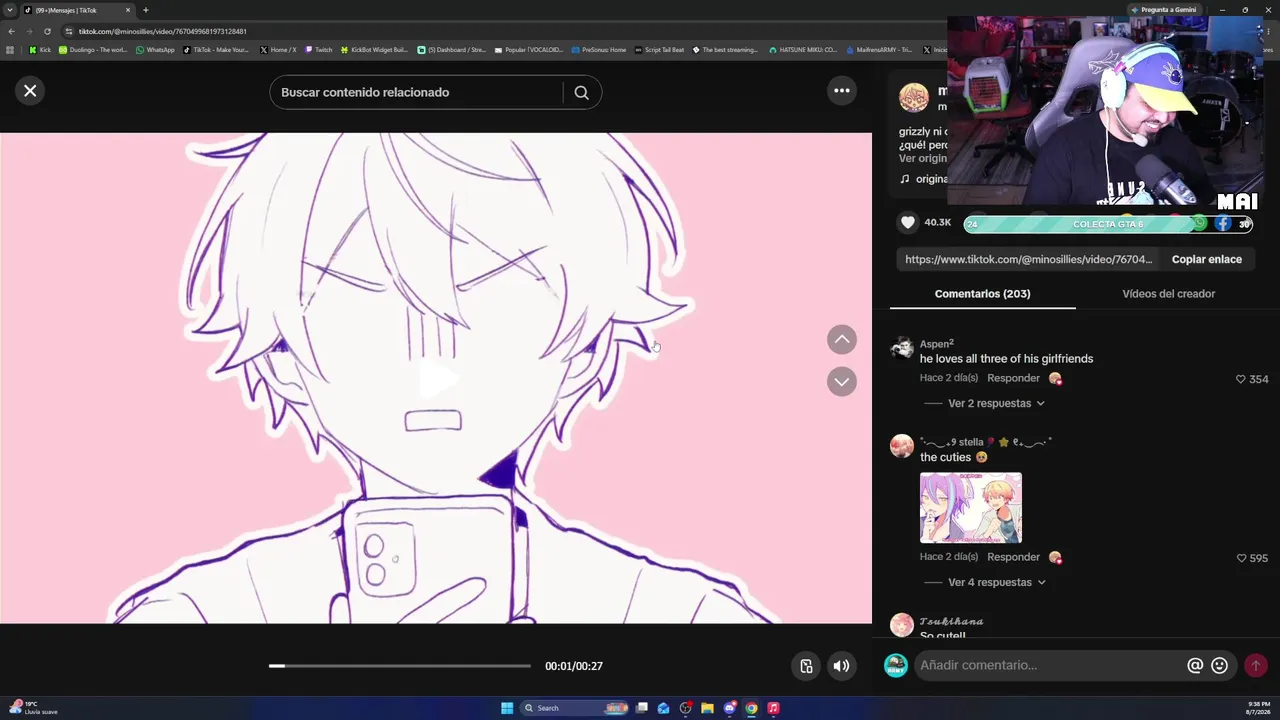Image resolution: width=1280 pixels, height=720 pixels.
Task: Open Apple Music from the taskbar
Action: click(x=773, y=708)
